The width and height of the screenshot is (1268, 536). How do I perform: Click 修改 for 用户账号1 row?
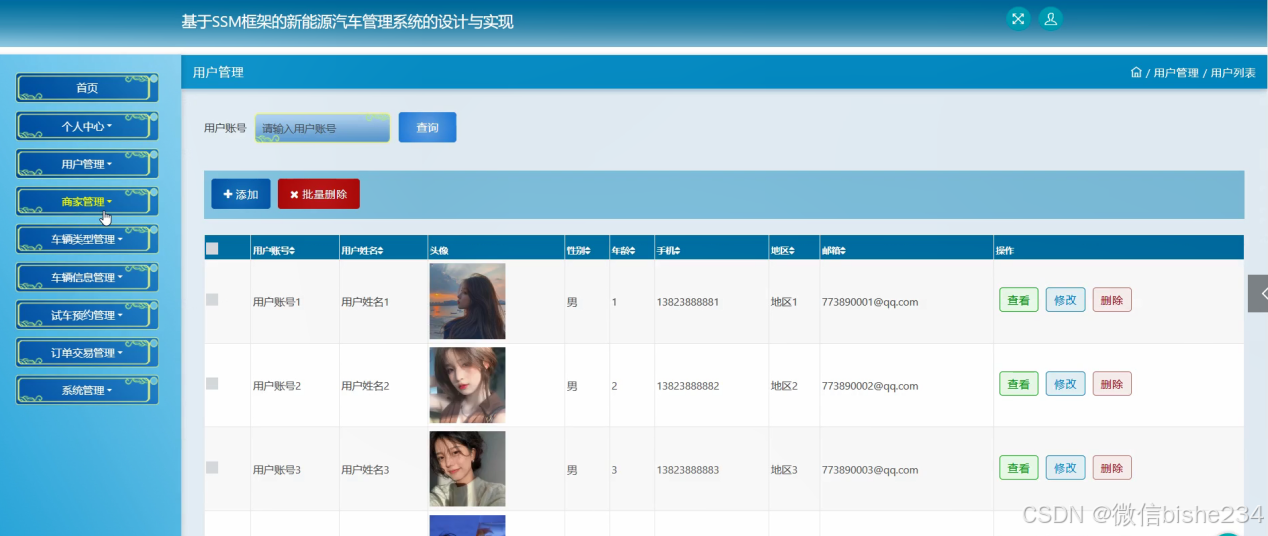1066,300
